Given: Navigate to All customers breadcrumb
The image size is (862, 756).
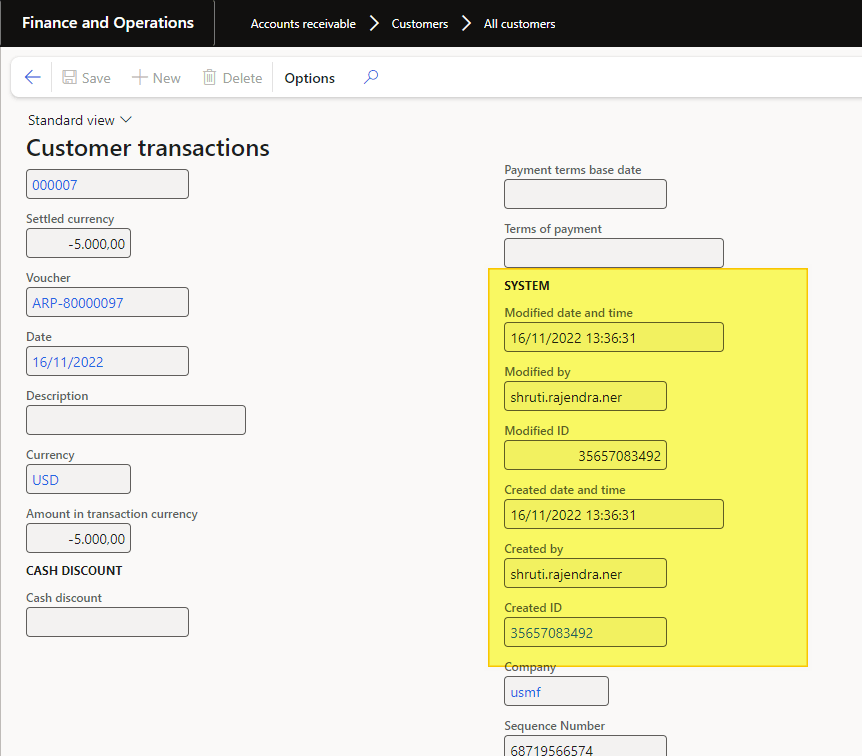Looking at the screenshot, I should pos(519,23).
